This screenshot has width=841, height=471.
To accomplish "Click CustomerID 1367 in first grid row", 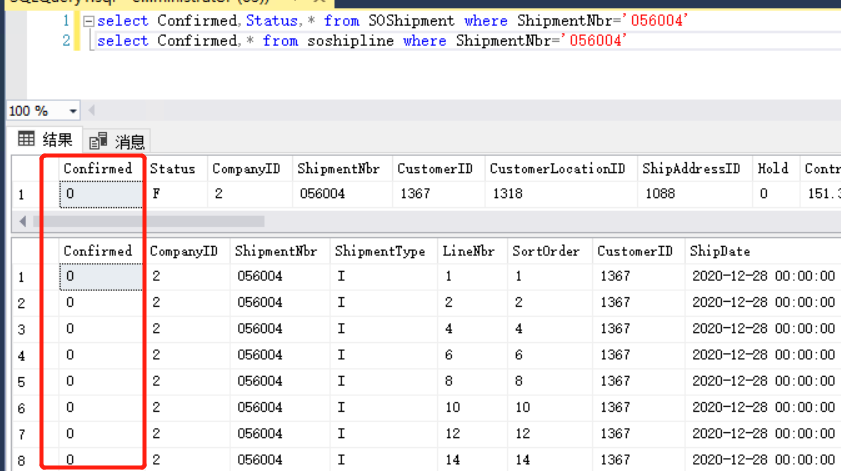I will coord(415,194).
